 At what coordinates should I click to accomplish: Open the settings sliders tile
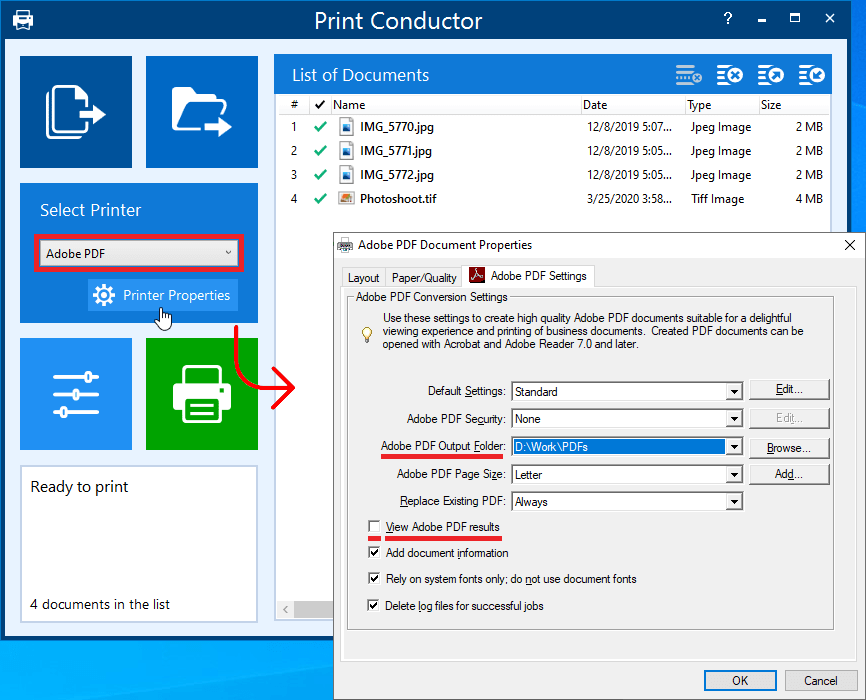[76, 394]
